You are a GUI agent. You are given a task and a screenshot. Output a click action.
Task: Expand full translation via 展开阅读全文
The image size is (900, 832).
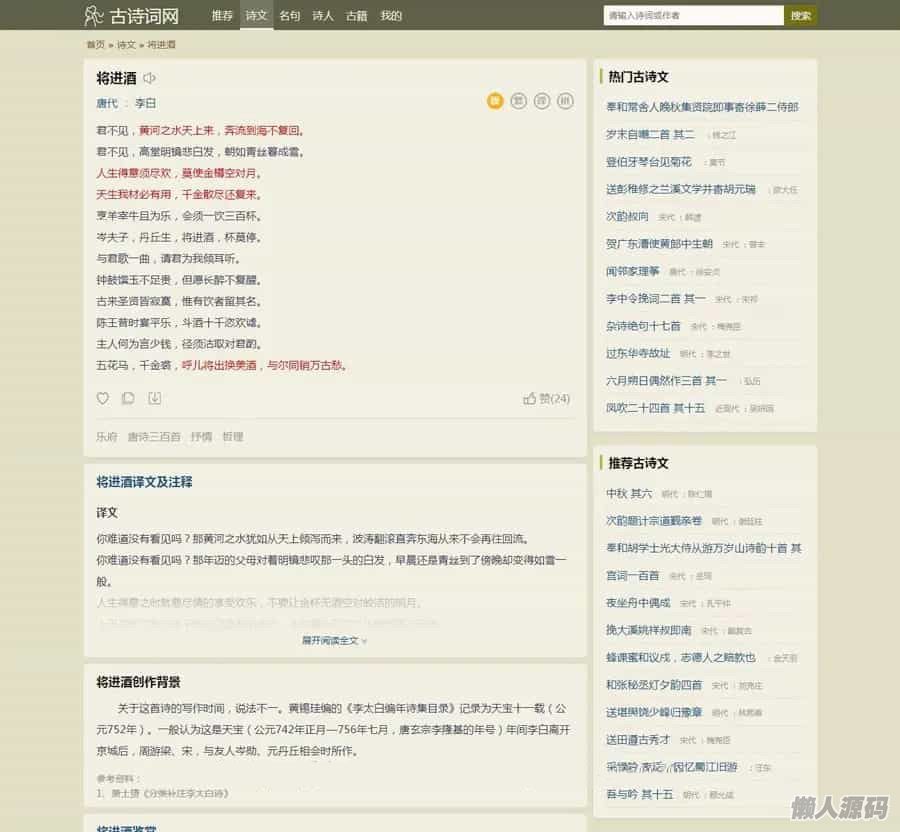click(x=334, y=640)
